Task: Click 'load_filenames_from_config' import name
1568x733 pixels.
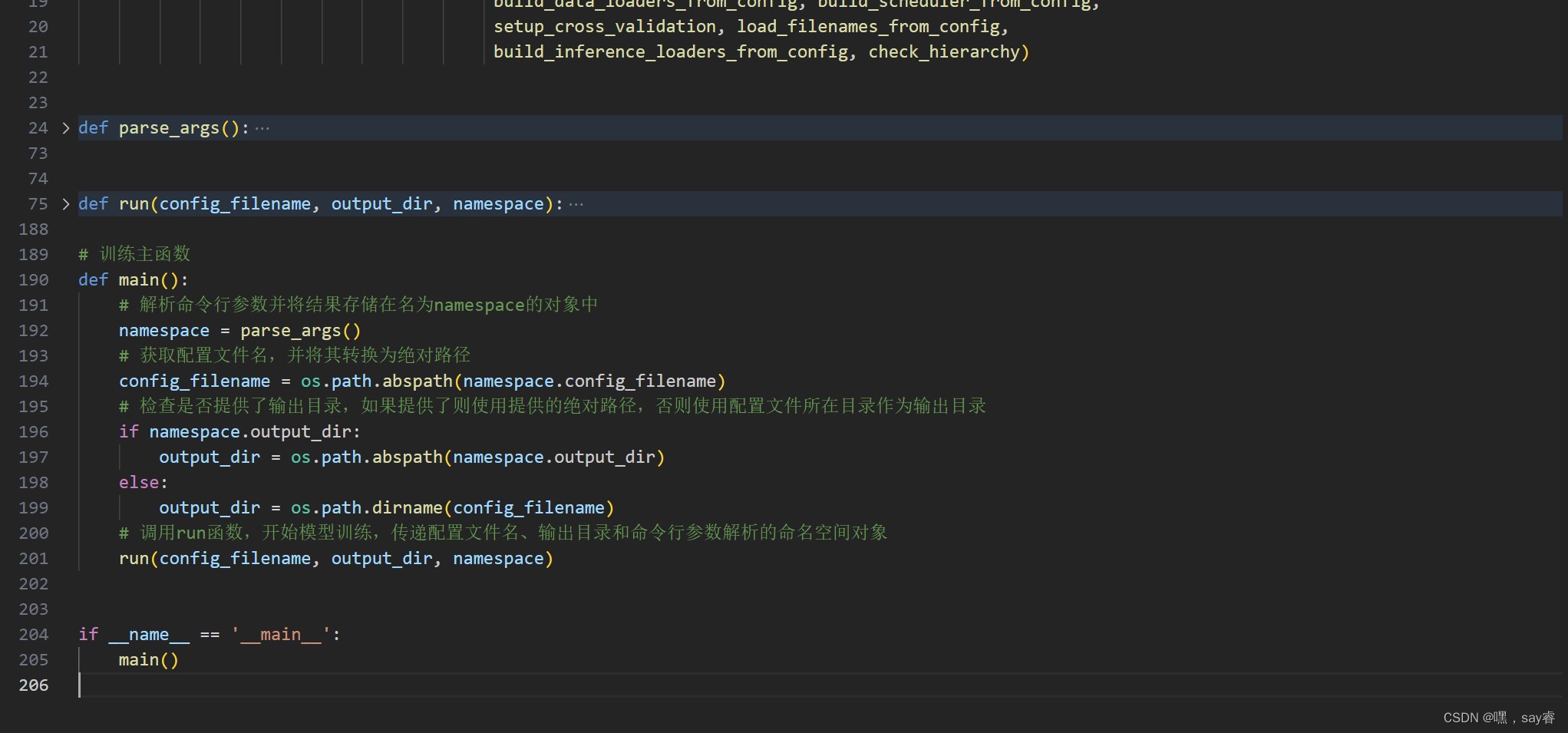Action: click(x=868, y=27)
